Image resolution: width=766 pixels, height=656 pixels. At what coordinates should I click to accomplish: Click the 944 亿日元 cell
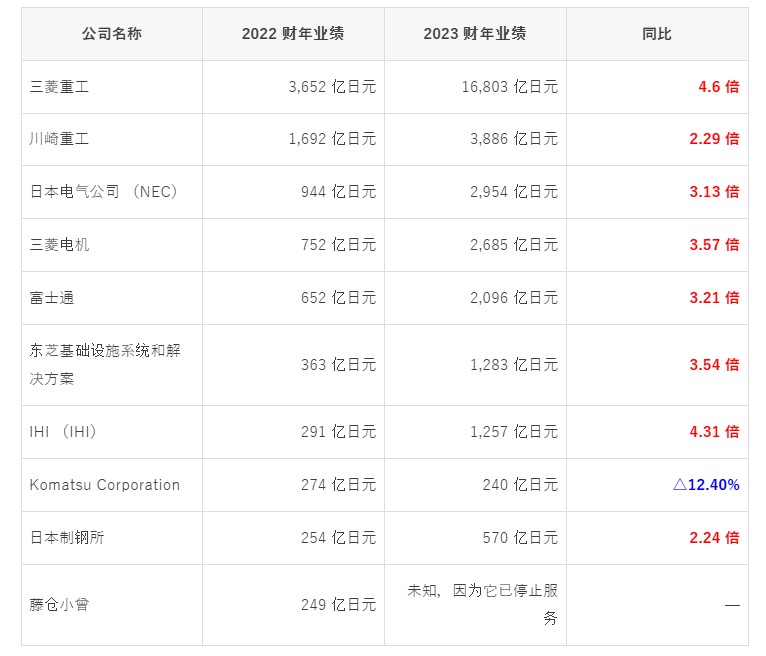[294, 192]
